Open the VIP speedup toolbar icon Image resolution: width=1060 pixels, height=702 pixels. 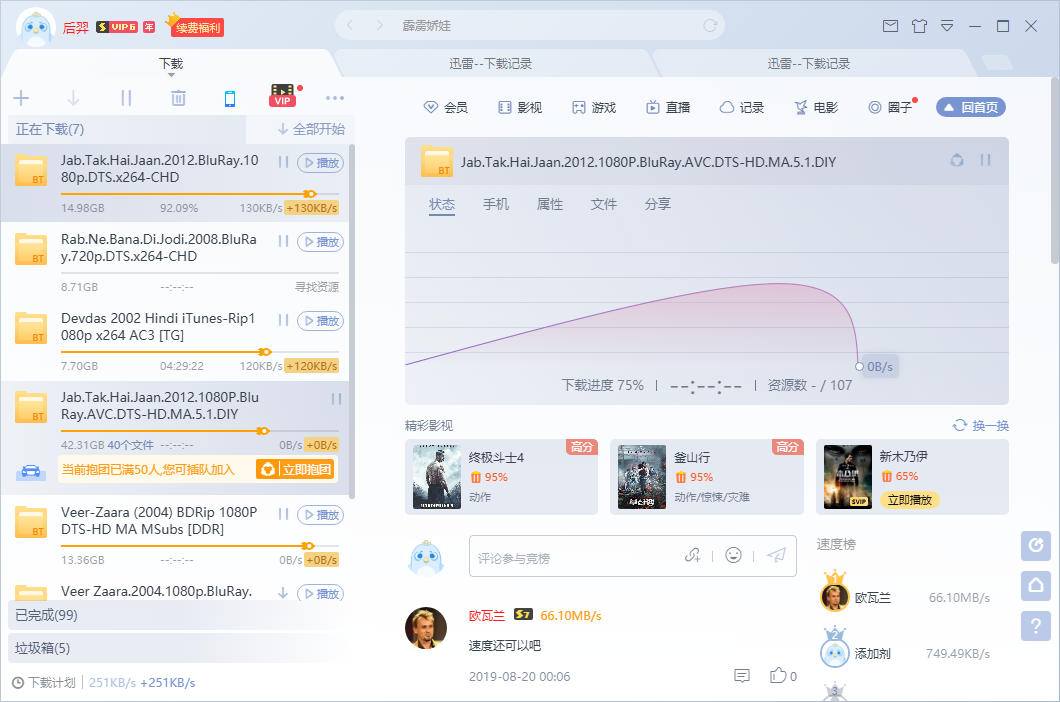click(x=282, y=97)
